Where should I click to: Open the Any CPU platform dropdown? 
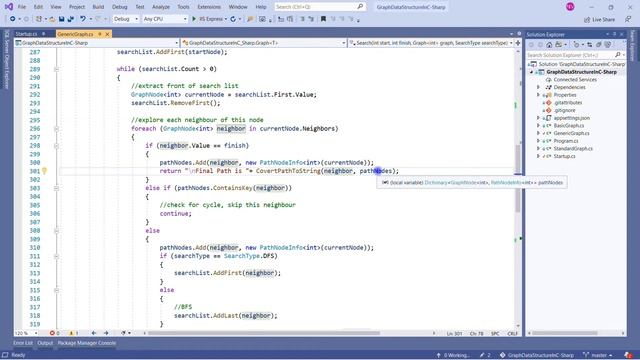165,19
